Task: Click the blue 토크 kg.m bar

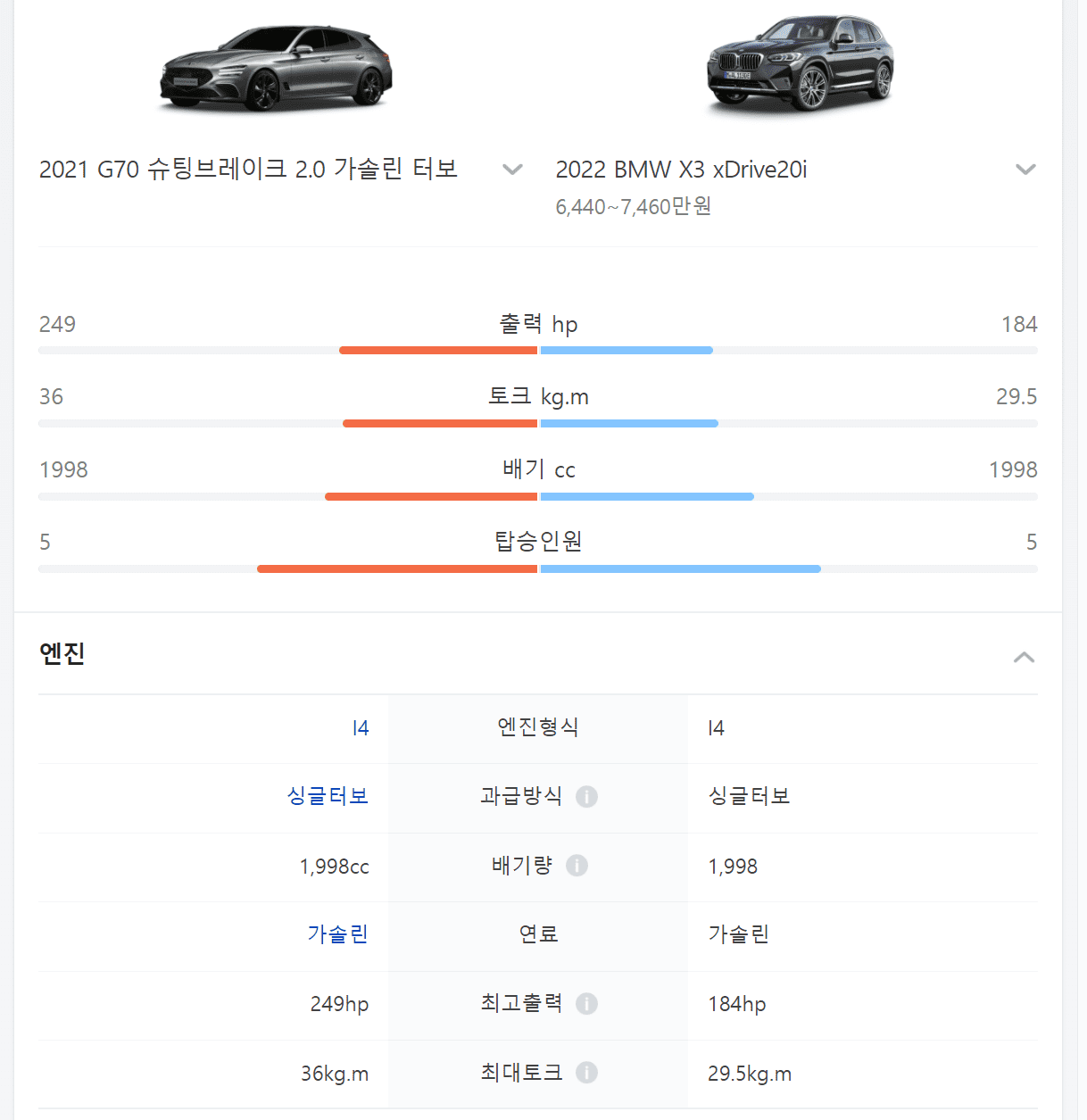Action: [x=629, y=423]
